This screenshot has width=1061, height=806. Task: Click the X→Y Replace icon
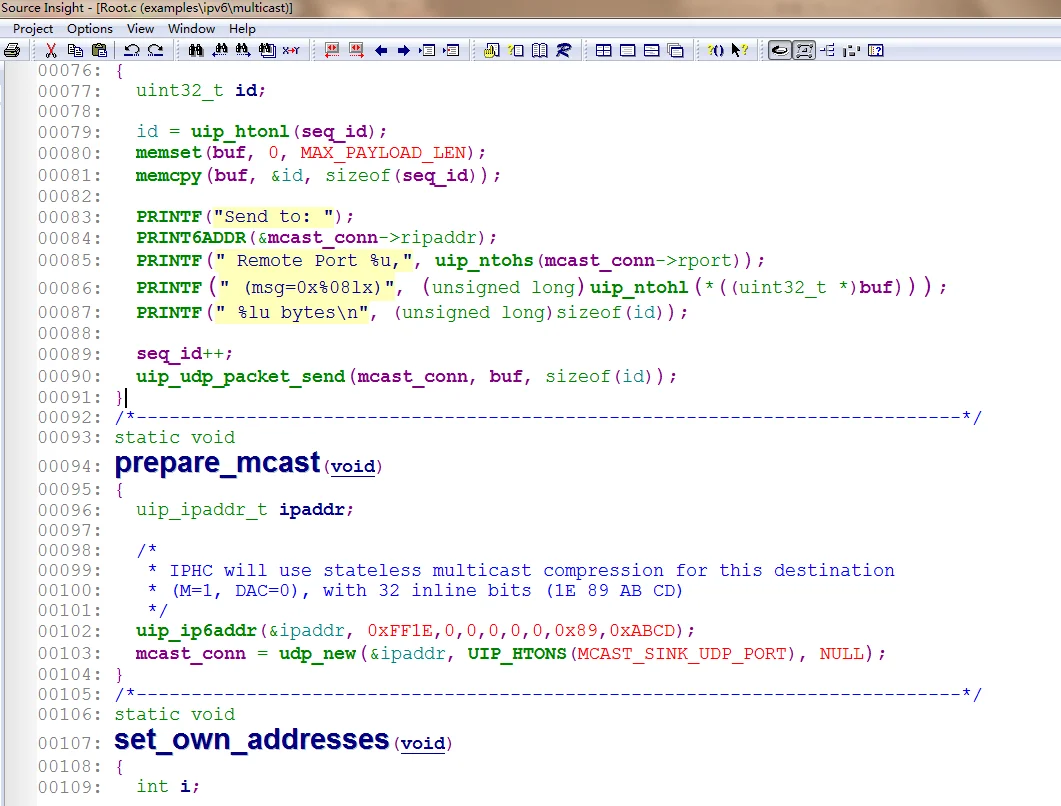(291, 50)
